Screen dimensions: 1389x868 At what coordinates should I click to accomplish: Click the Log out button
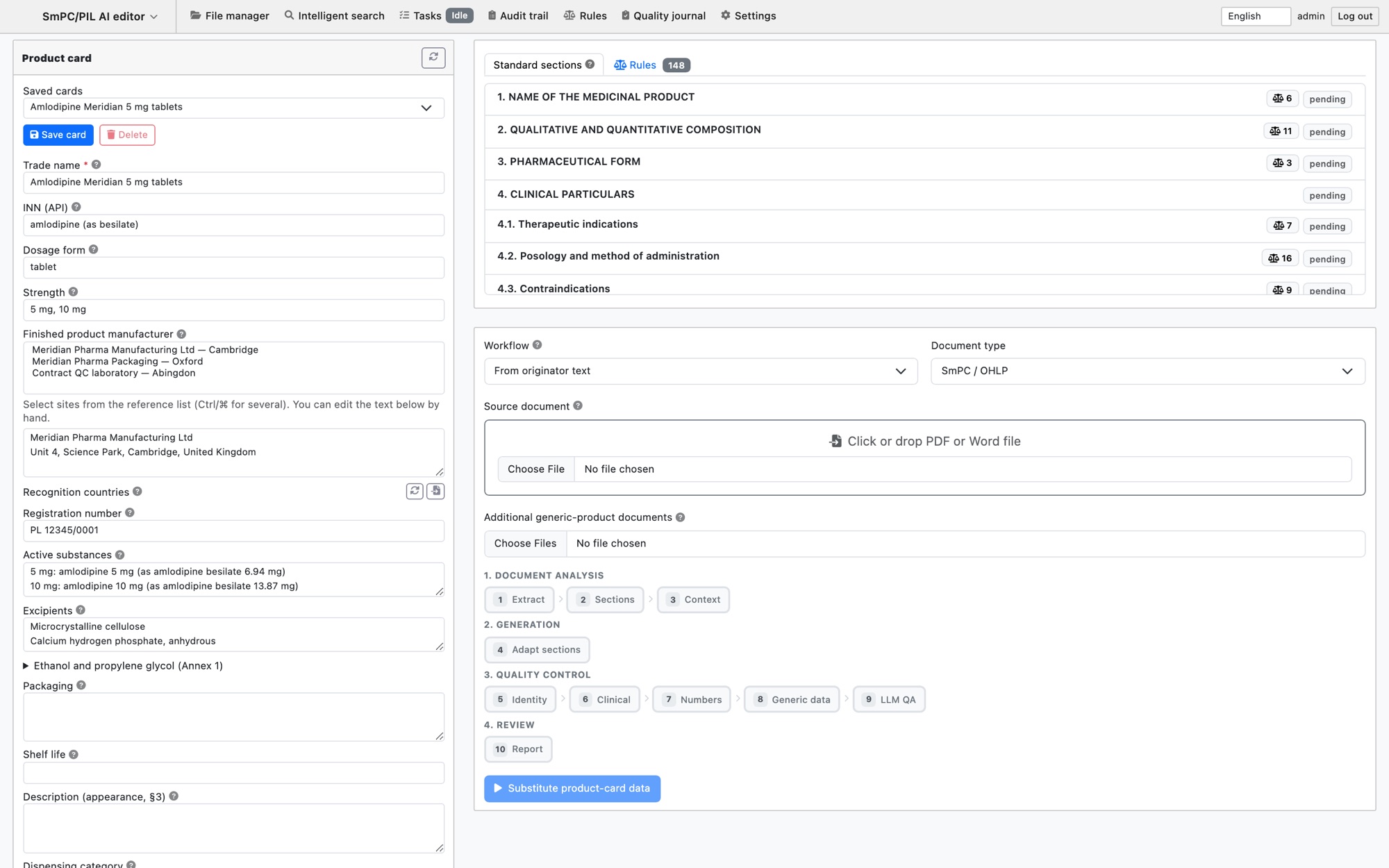point(1354,16)
